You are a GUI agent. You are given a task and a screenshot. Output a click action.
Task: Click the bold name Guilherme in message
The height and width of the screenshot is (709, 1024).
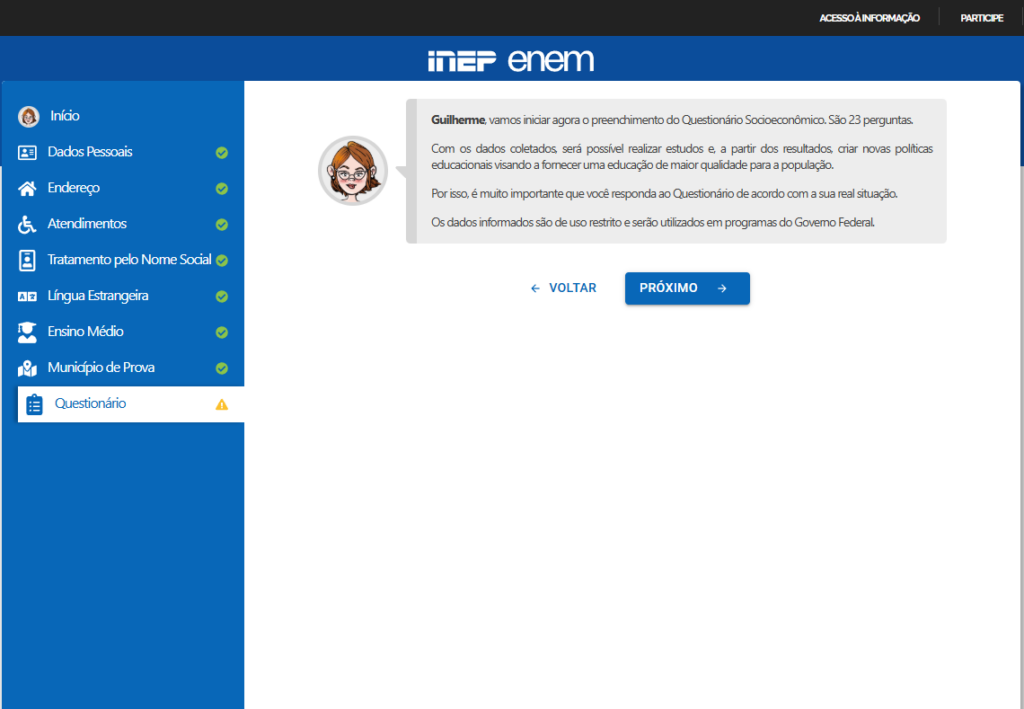[458, 120]
